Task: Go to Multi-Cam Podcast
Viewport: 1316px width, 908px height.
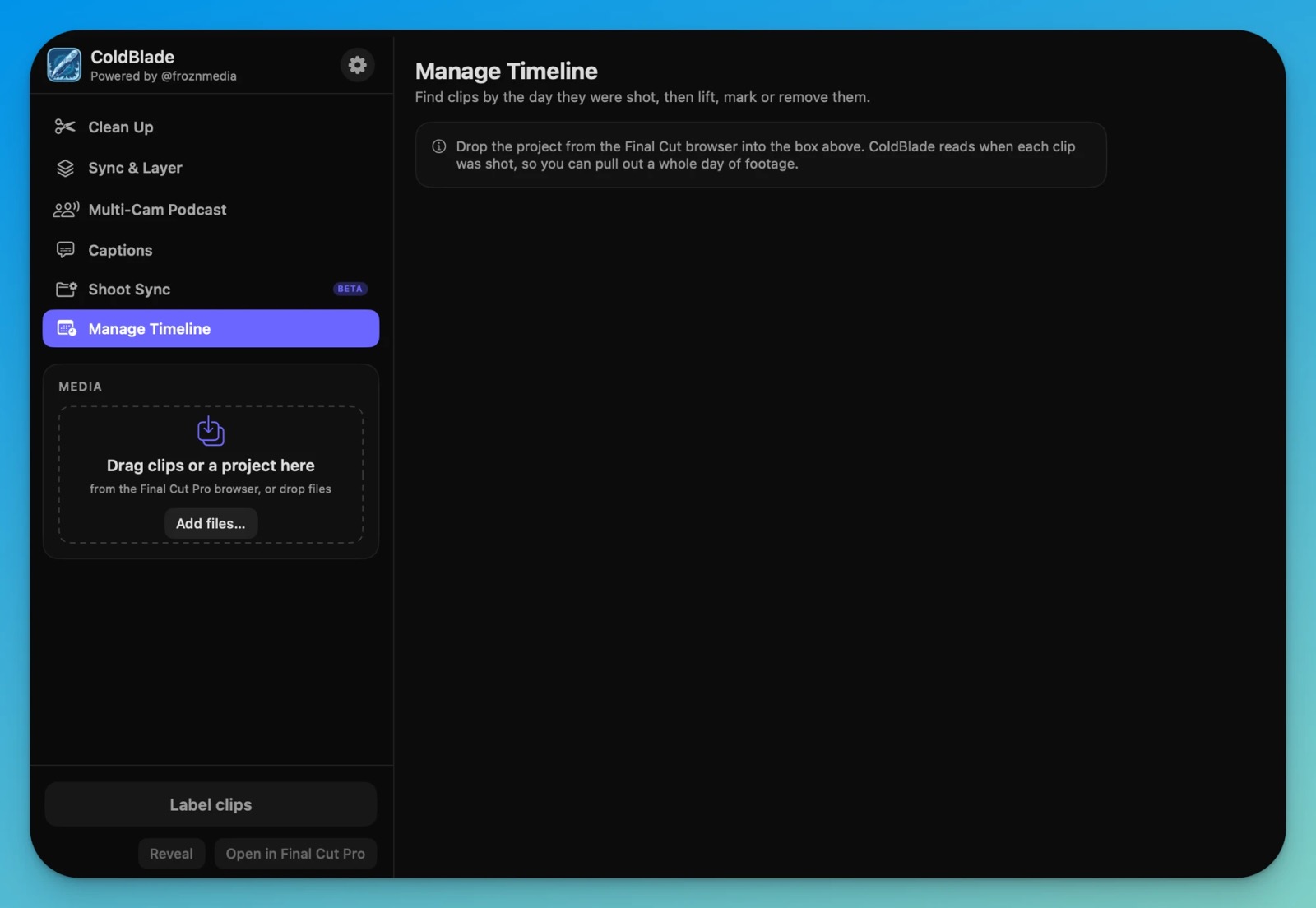Action: pos(211,210)
